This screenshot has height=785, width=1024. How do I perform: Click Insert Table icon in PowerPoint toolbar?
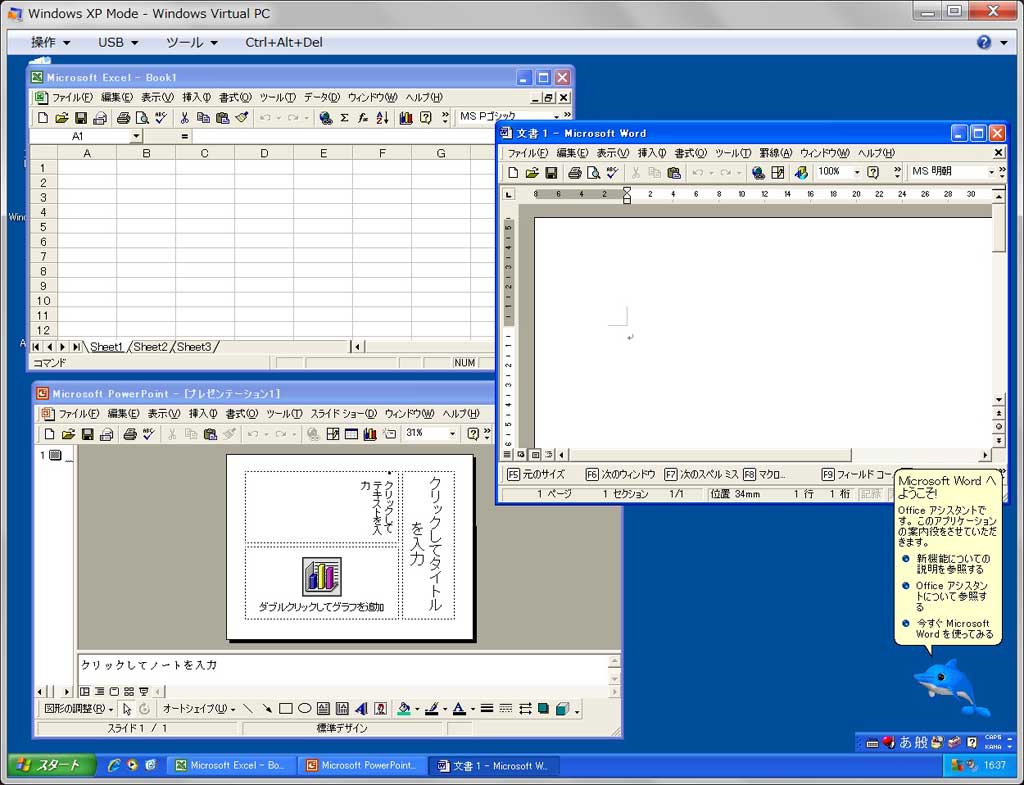(351, 434)
